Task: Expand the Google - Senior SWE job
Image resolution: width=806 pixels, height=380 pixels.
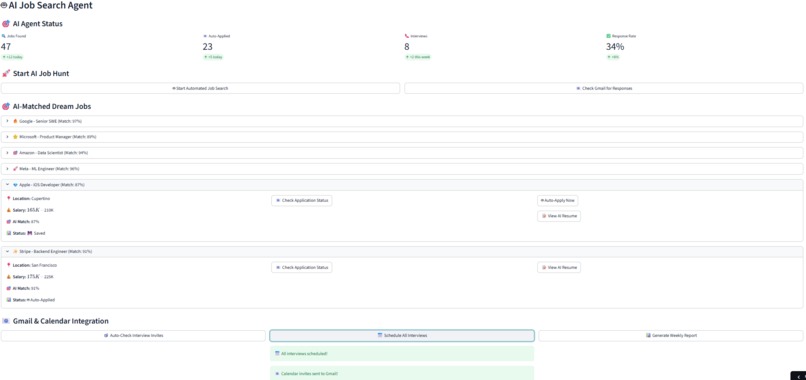Action: 402,121
